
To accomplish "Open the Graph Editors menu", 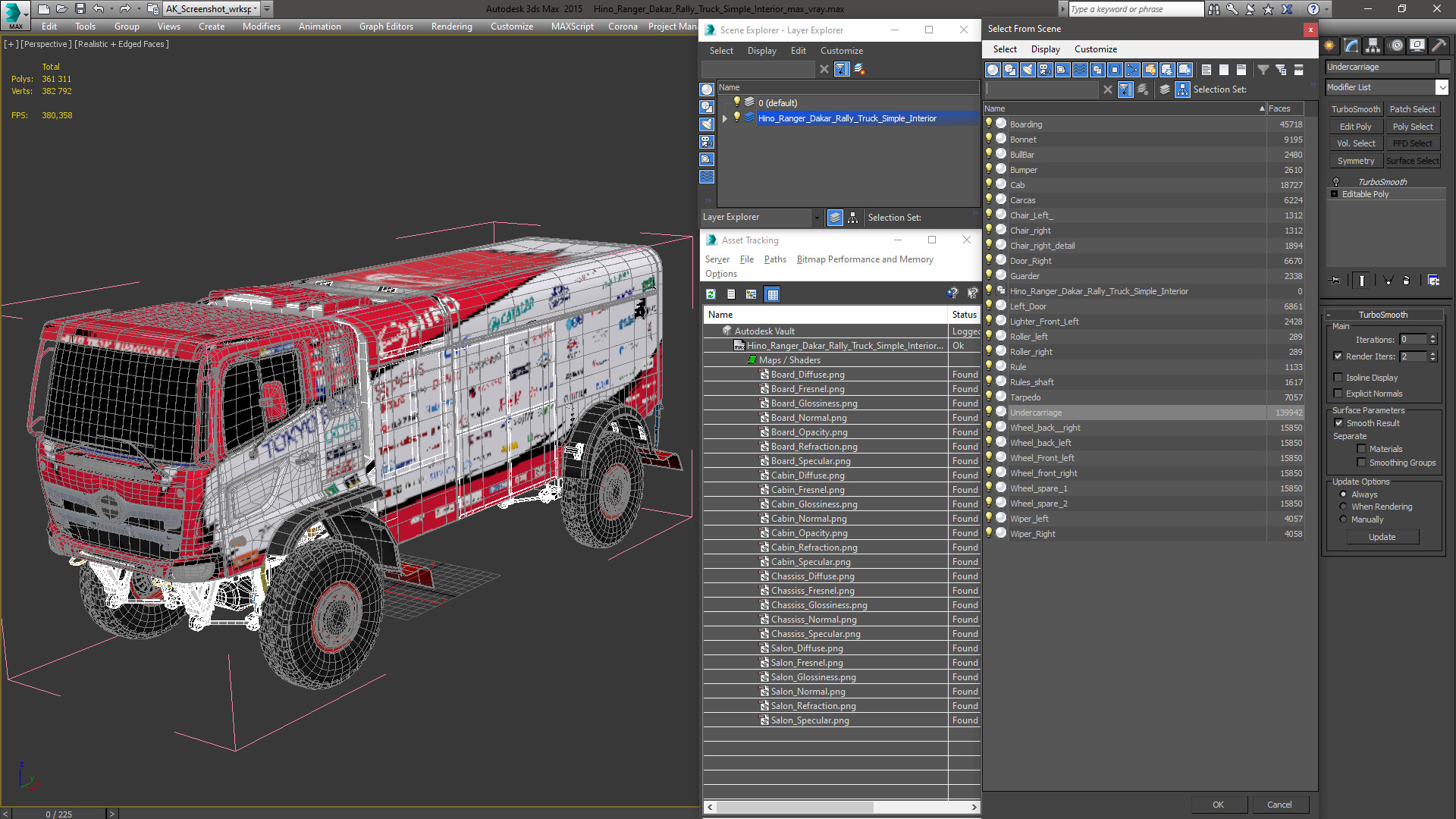I will [386, 27].
